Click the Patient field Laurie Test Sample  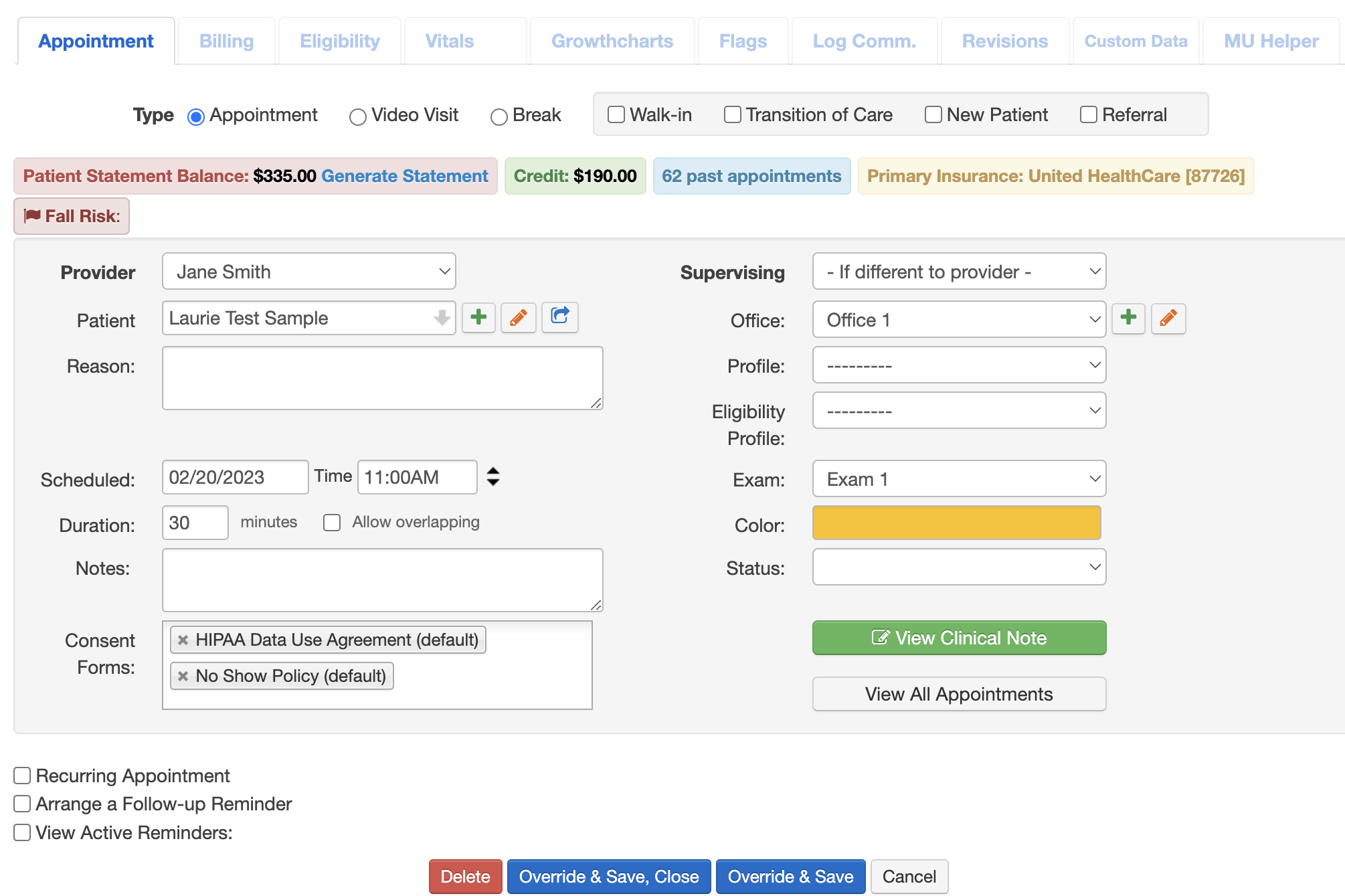tap(309, 318)
